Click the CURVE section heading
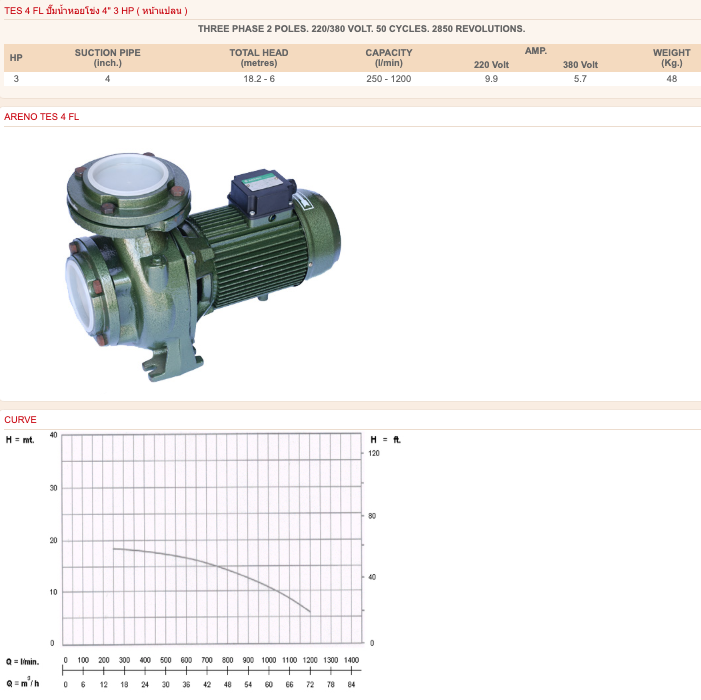This screenshot has height=700, width=701. click(20, 420)
